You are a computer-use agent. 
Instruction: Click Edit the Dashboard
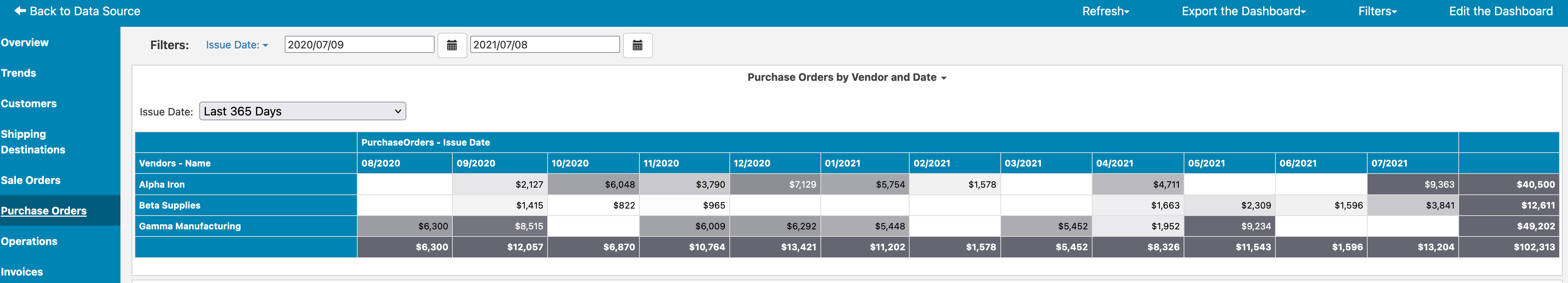click(x=1500, y=11)
